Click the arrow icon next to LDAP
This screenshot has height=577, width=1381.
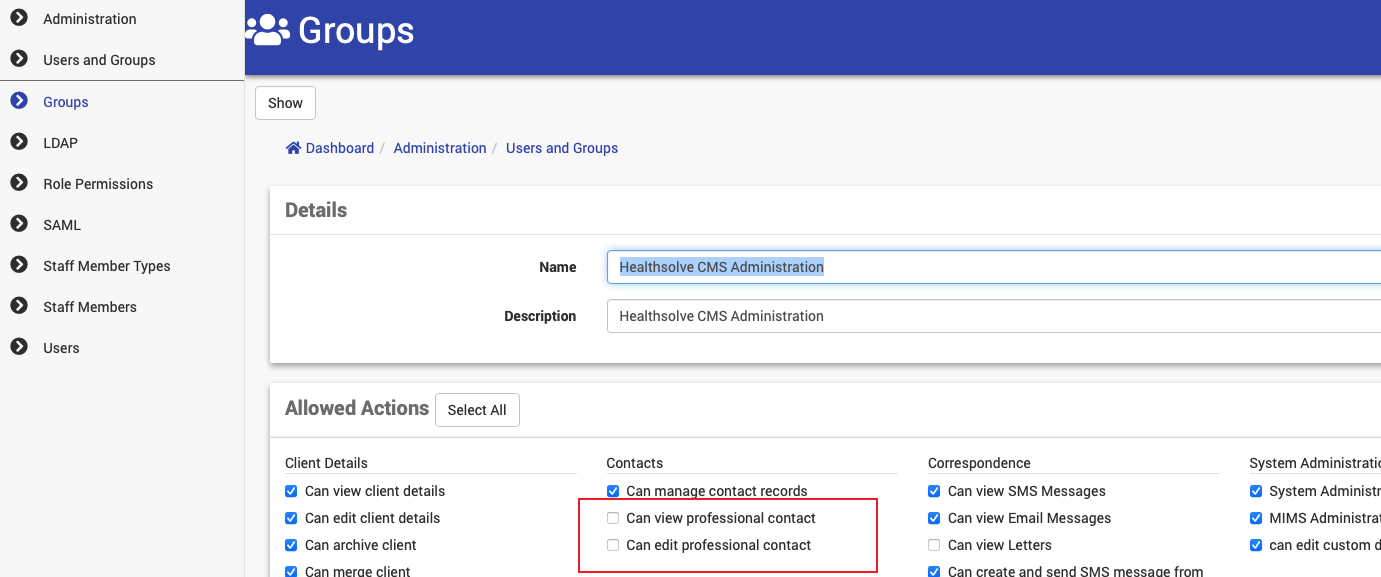click(x=18, y=142)
